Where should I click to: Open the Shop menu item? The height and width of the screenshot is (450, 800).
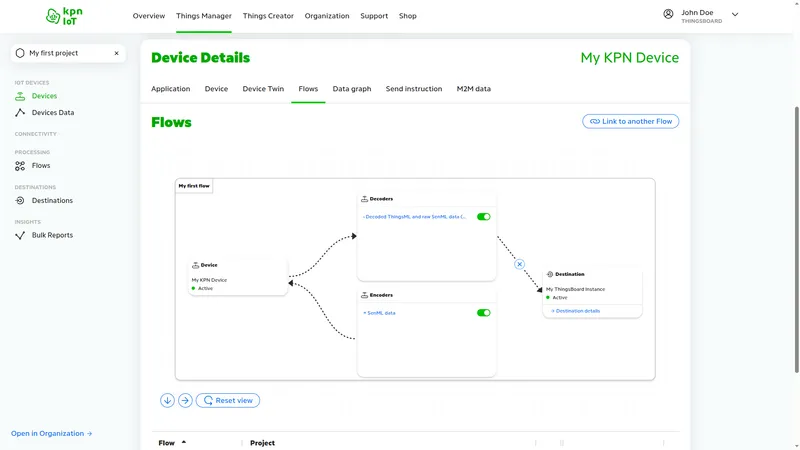pos(408,16)
